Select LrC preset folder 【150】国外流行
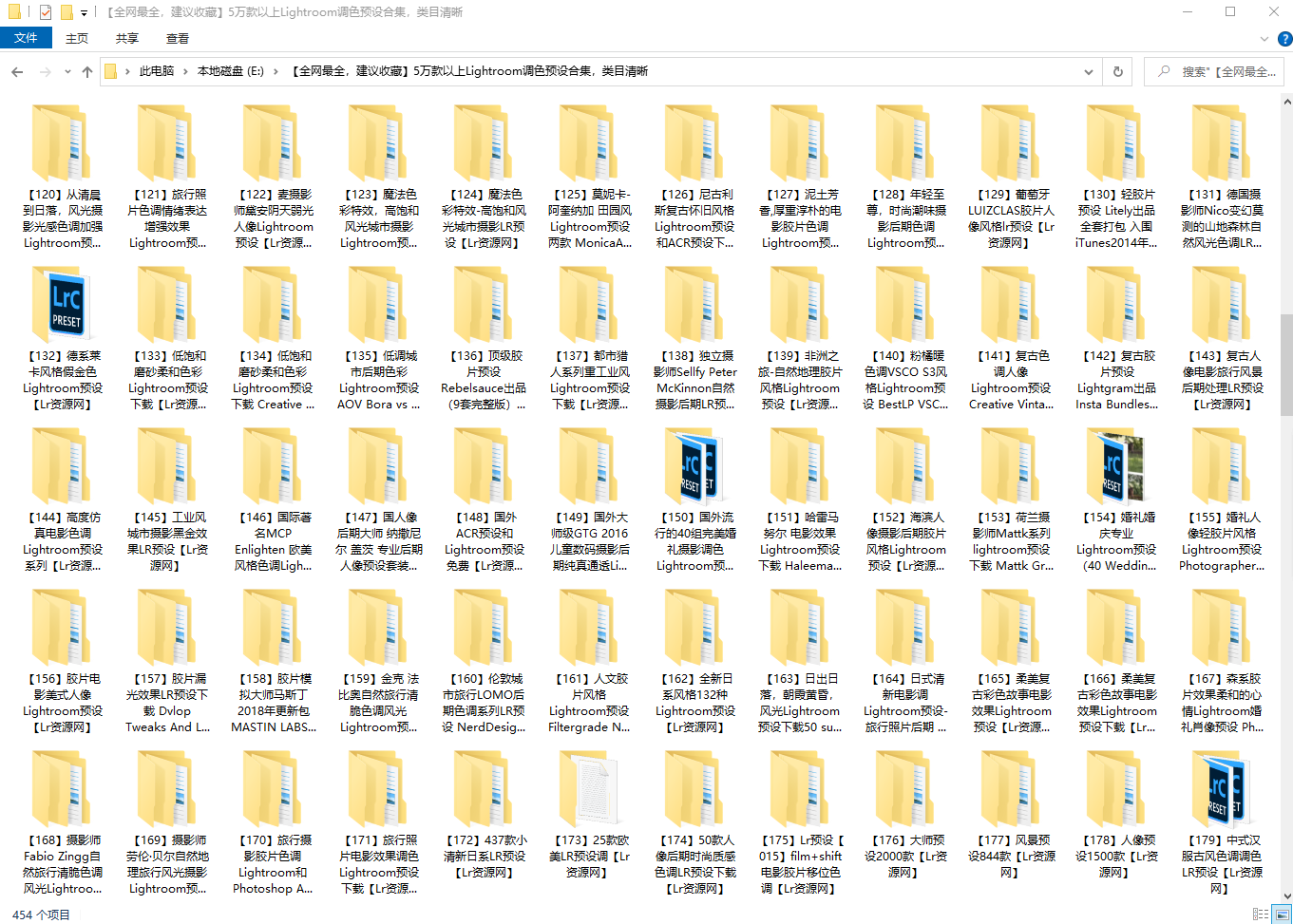The image size is (1293, 924). pos(695,500)
